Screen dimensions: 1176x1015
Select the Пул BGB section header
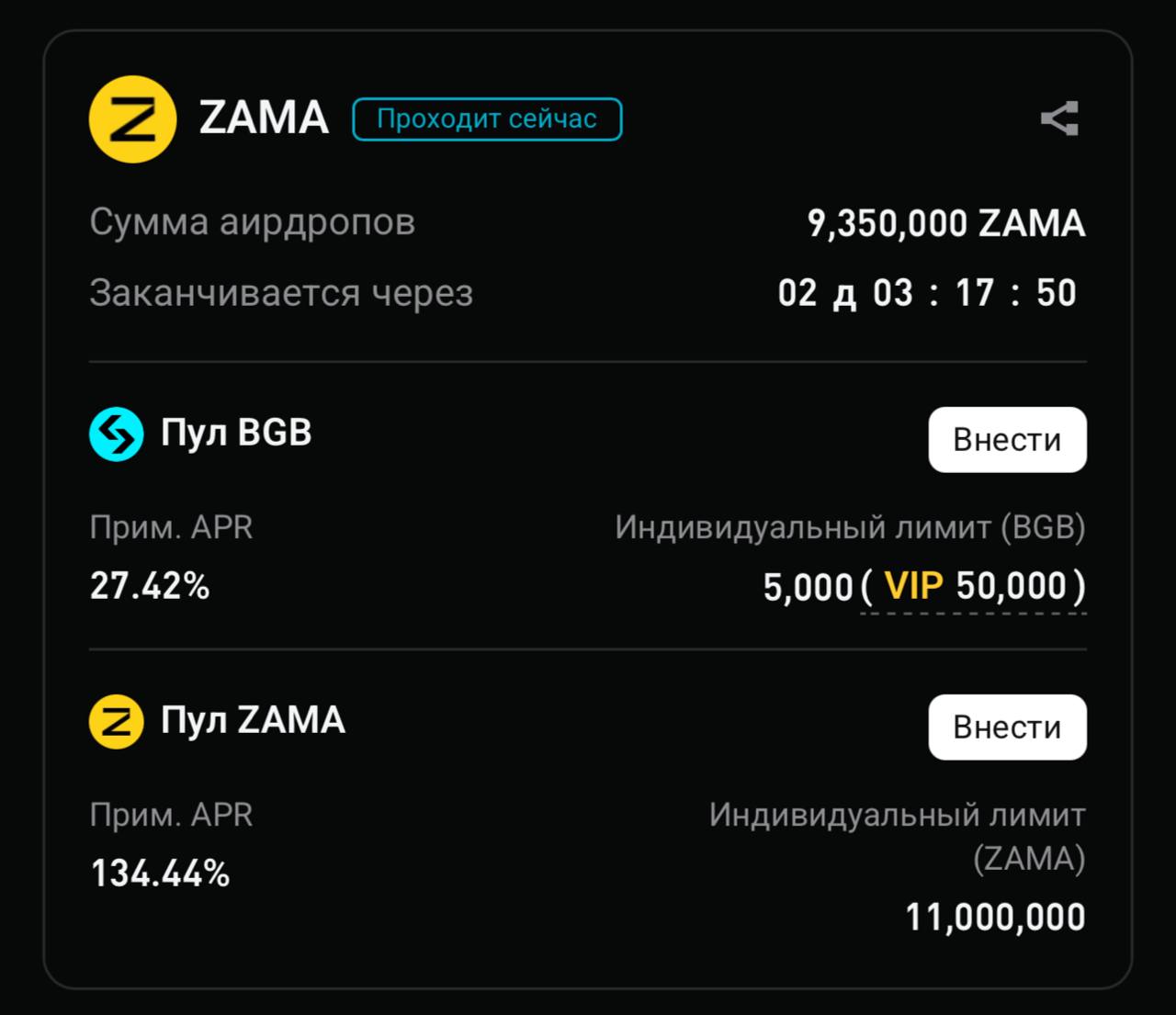236,433
